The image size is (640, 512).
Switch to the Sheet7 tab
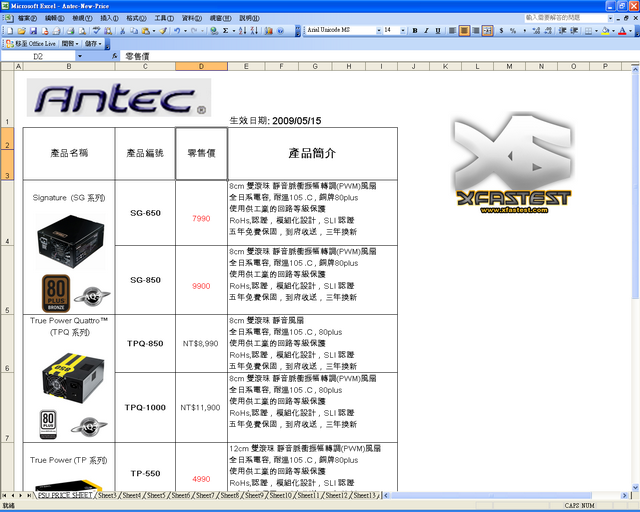(205, 495)
